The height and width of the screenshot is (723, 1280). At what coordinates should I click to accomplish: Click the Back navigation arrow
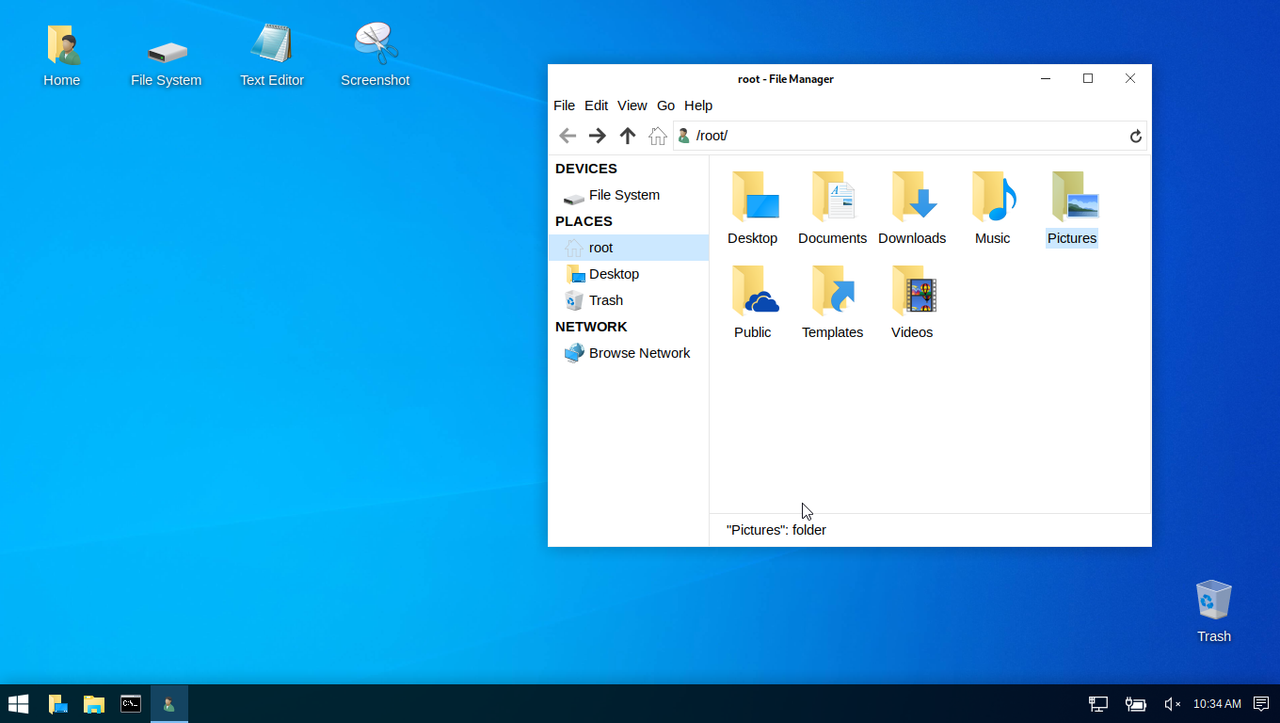click(x=567, y=135)
